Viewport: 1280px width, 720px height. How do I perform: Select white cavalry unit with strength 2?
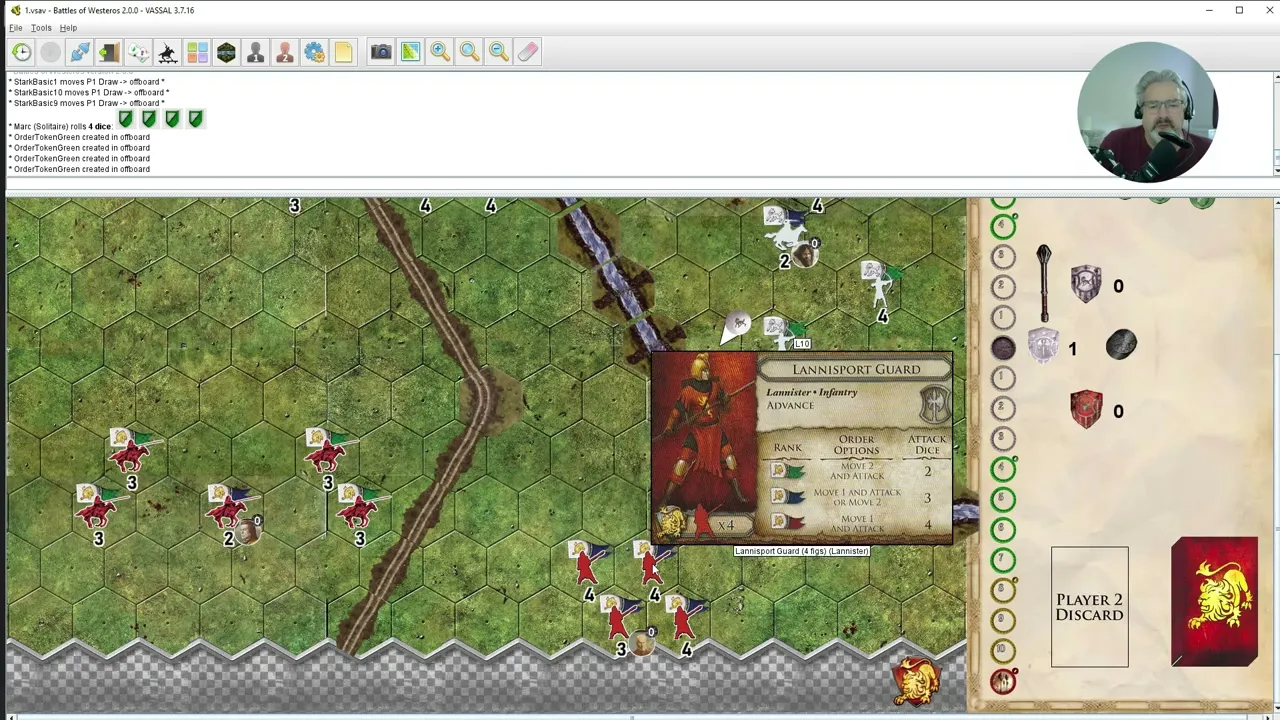[789, 236]
